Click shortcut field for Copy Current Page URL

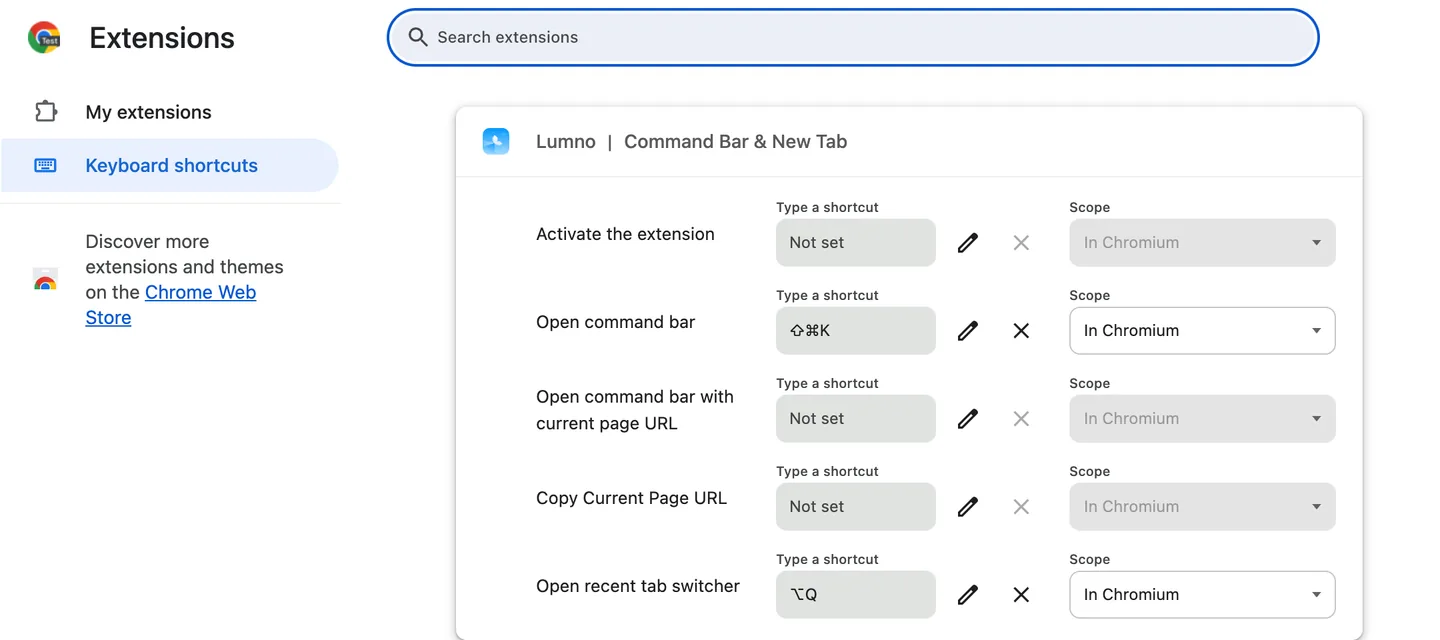coord(856,506)
